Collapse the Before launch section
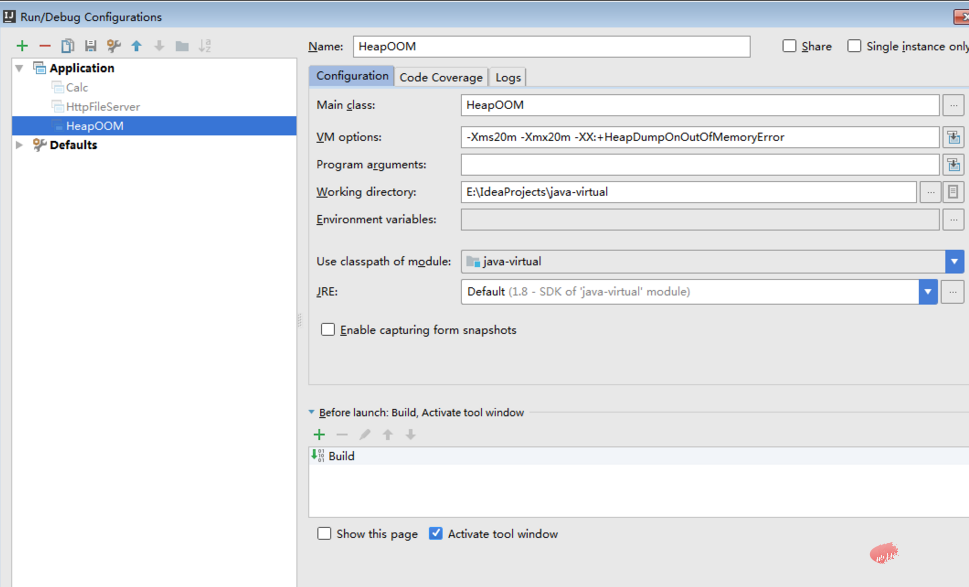The height and width of the screenshot is (587, 969). 312,412
